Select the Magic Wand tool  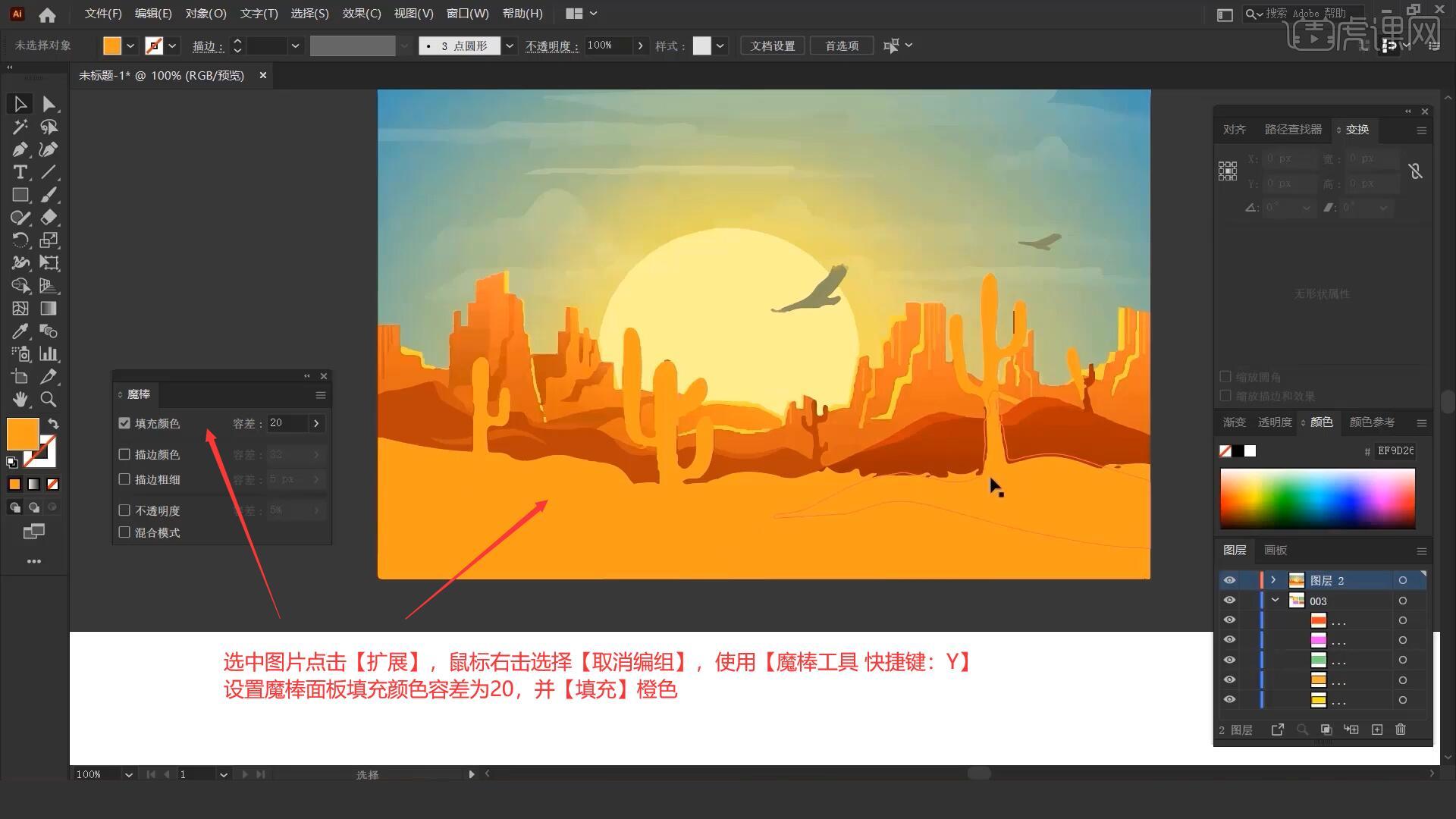click(x=20, y=126)
